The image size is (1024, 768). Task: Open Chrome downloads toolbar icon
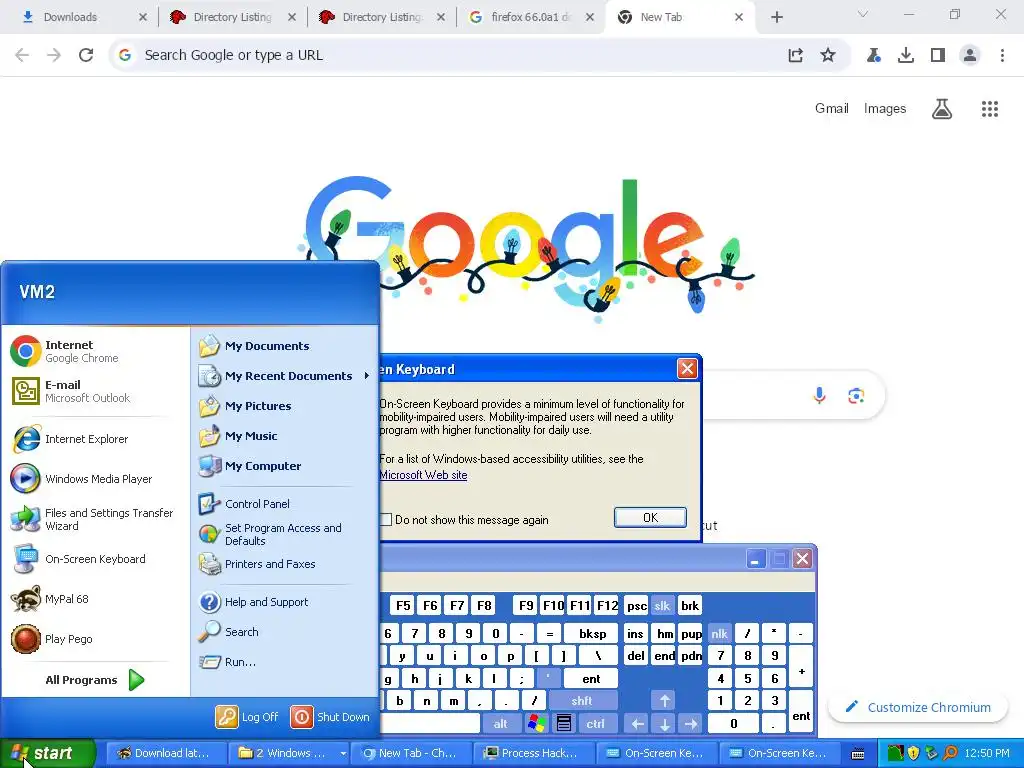click(906, 55)
